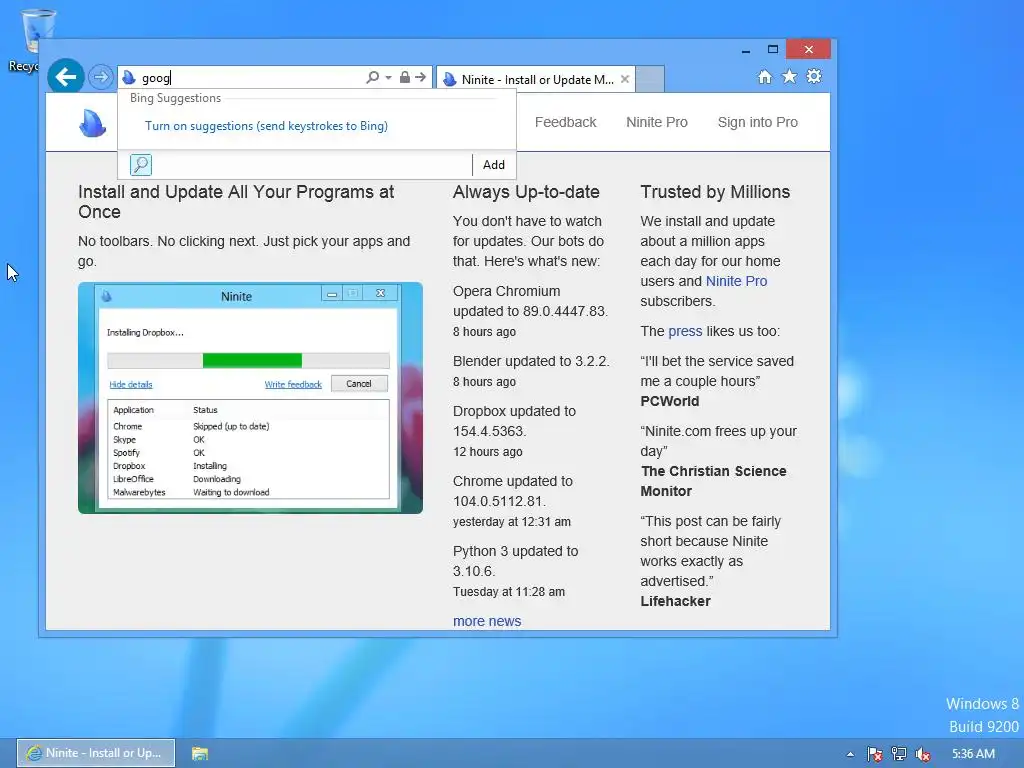Go back using the browser back arrow

tap(65, 76)
